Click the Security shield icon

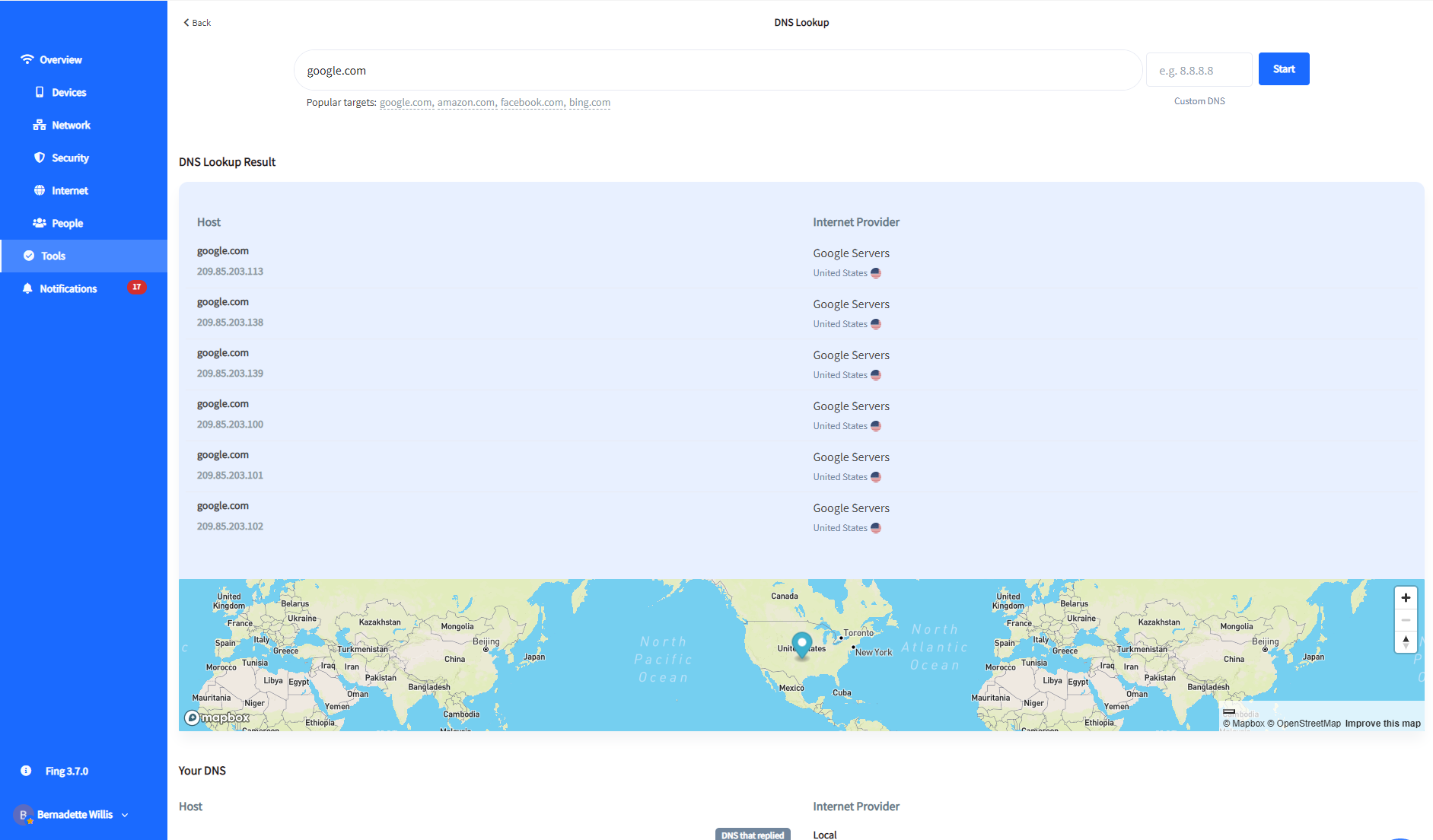click(x=40, y=157)
